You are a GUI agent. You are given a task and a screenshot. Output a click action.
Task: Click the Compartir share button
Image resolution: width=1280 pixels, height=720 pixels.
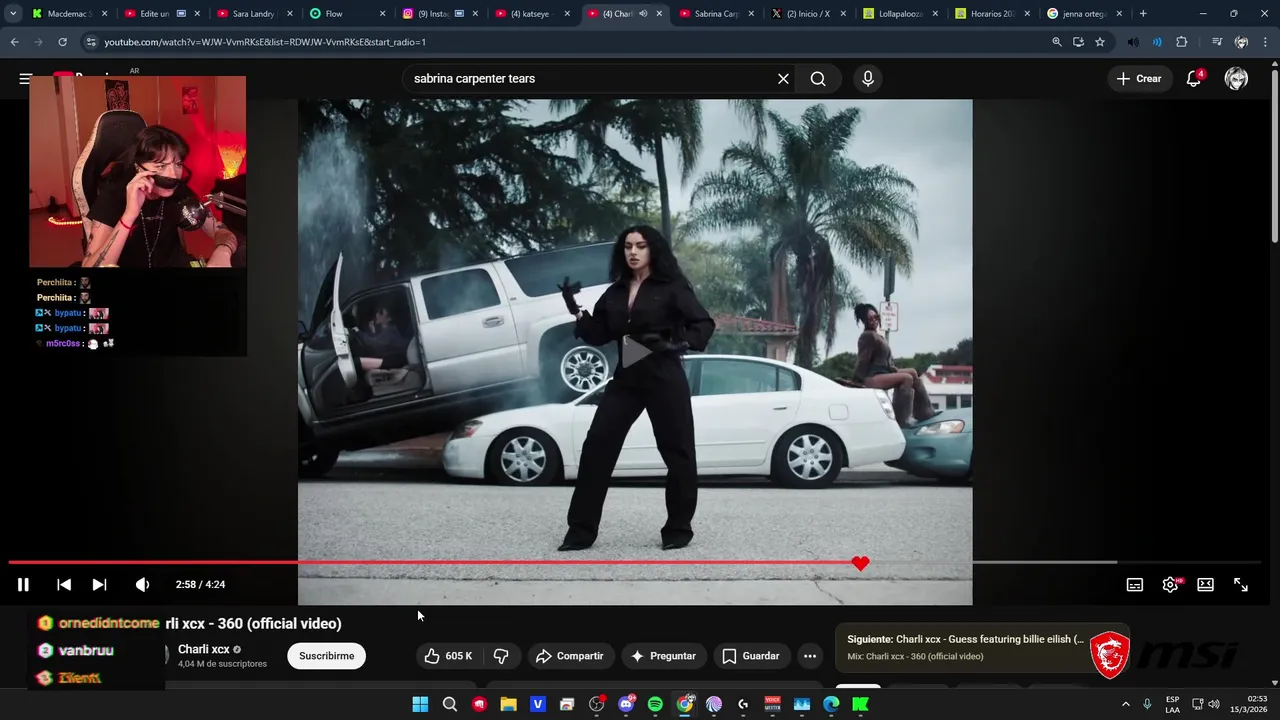(x=570, y=656)
